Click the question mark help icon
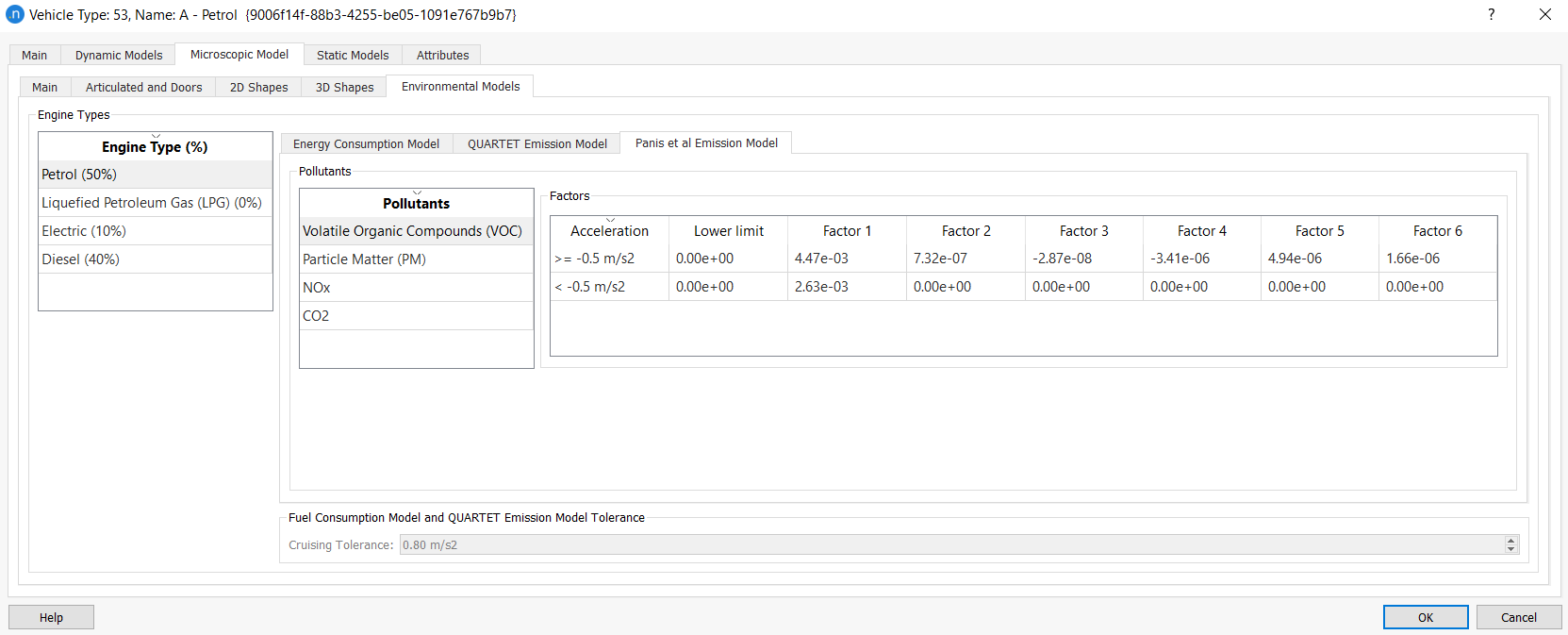Image resolution: width=1568 pixels, height=635 pixels. click(x=1491, y=14)
